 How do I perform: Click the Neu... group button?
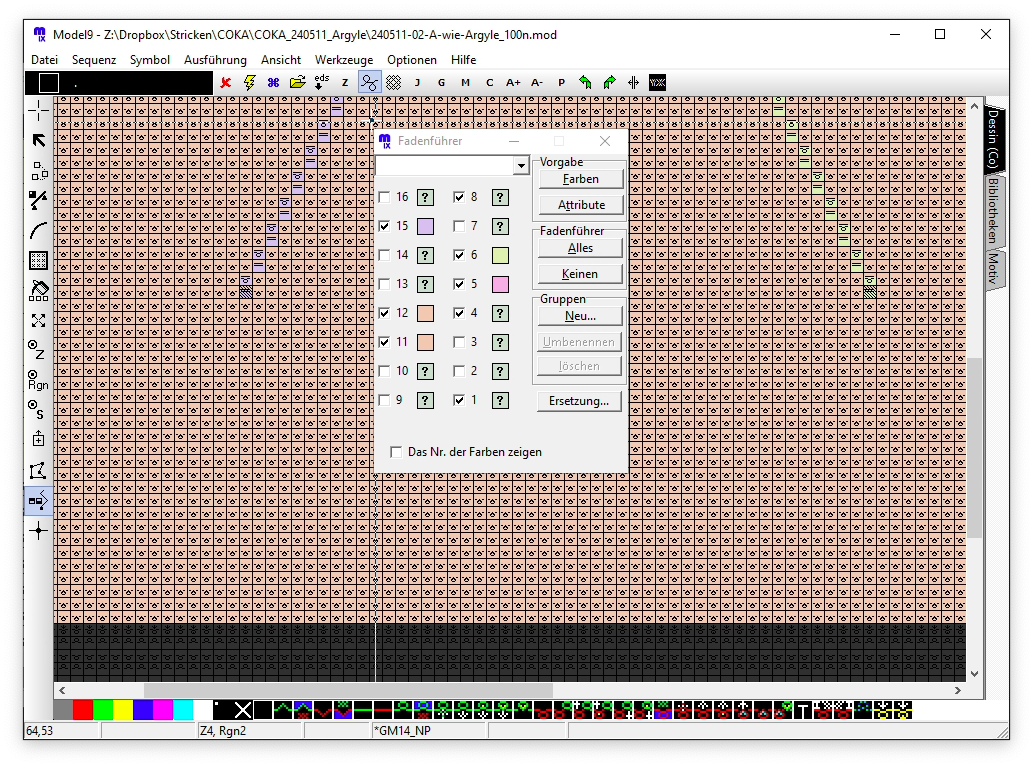[x=579, y=316]
